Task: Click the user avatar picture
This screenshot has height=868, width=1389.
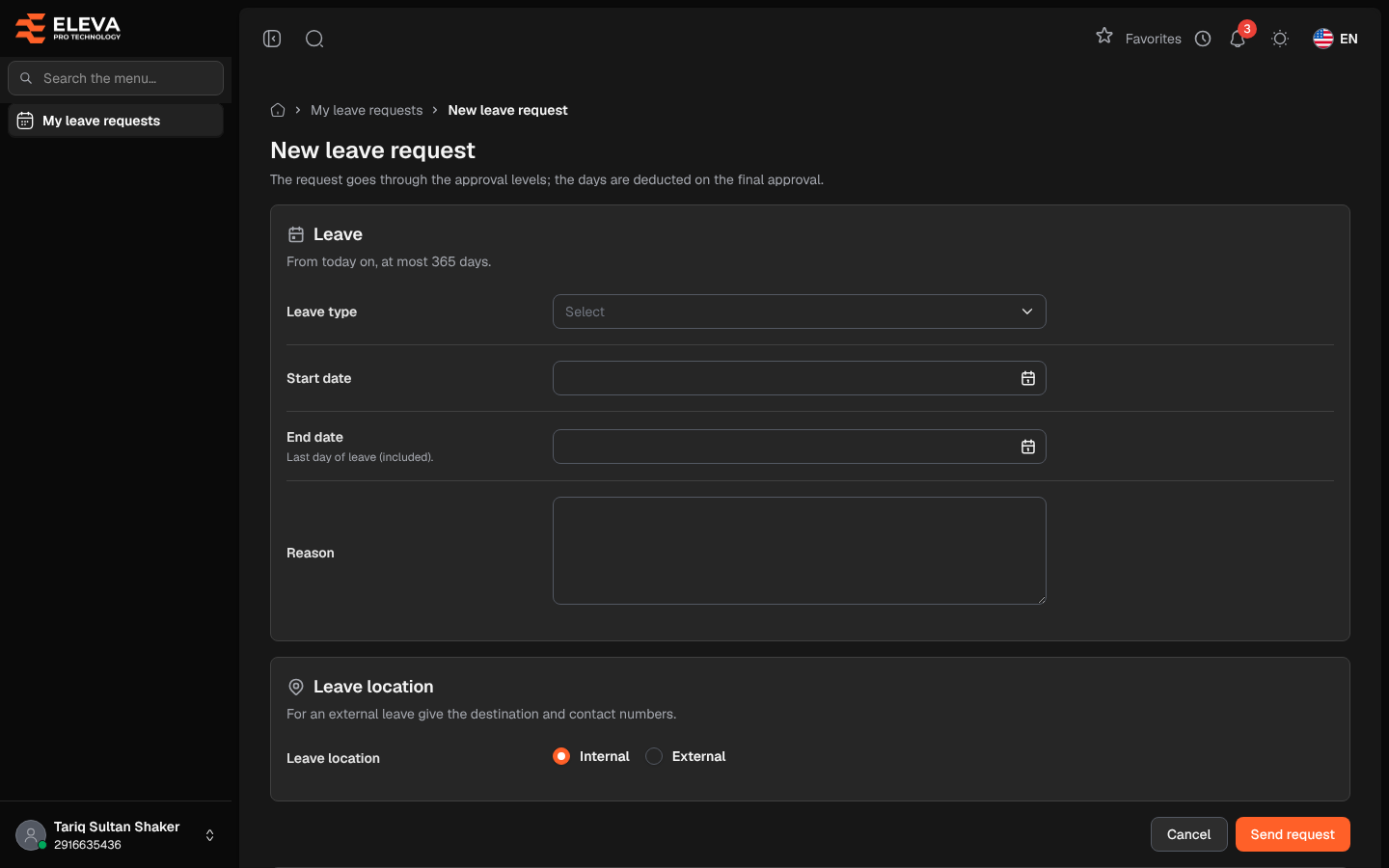Action: click(31, 835)
